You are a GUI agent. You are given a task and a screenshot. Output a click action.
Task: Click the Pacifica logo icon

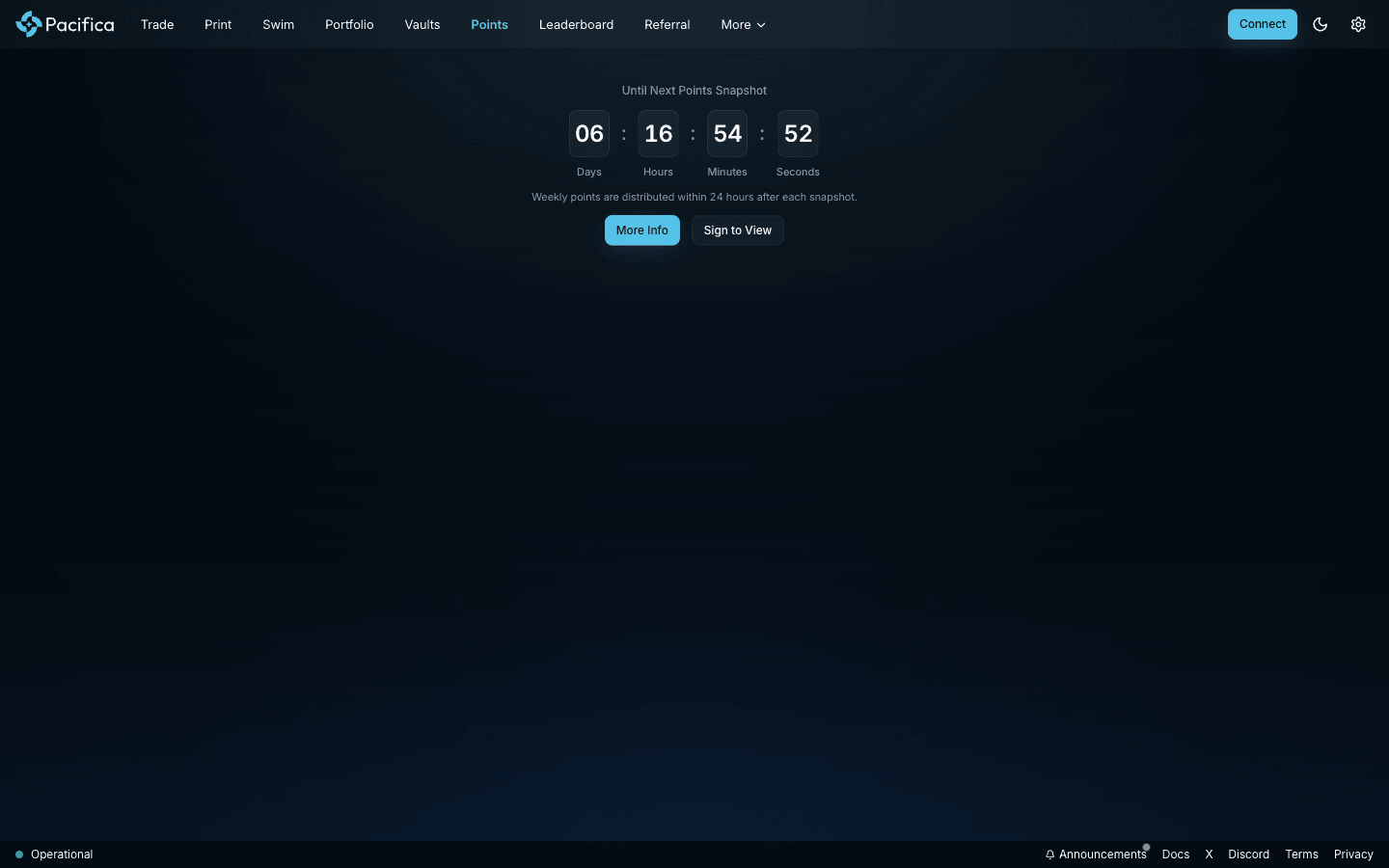[29, 24]
